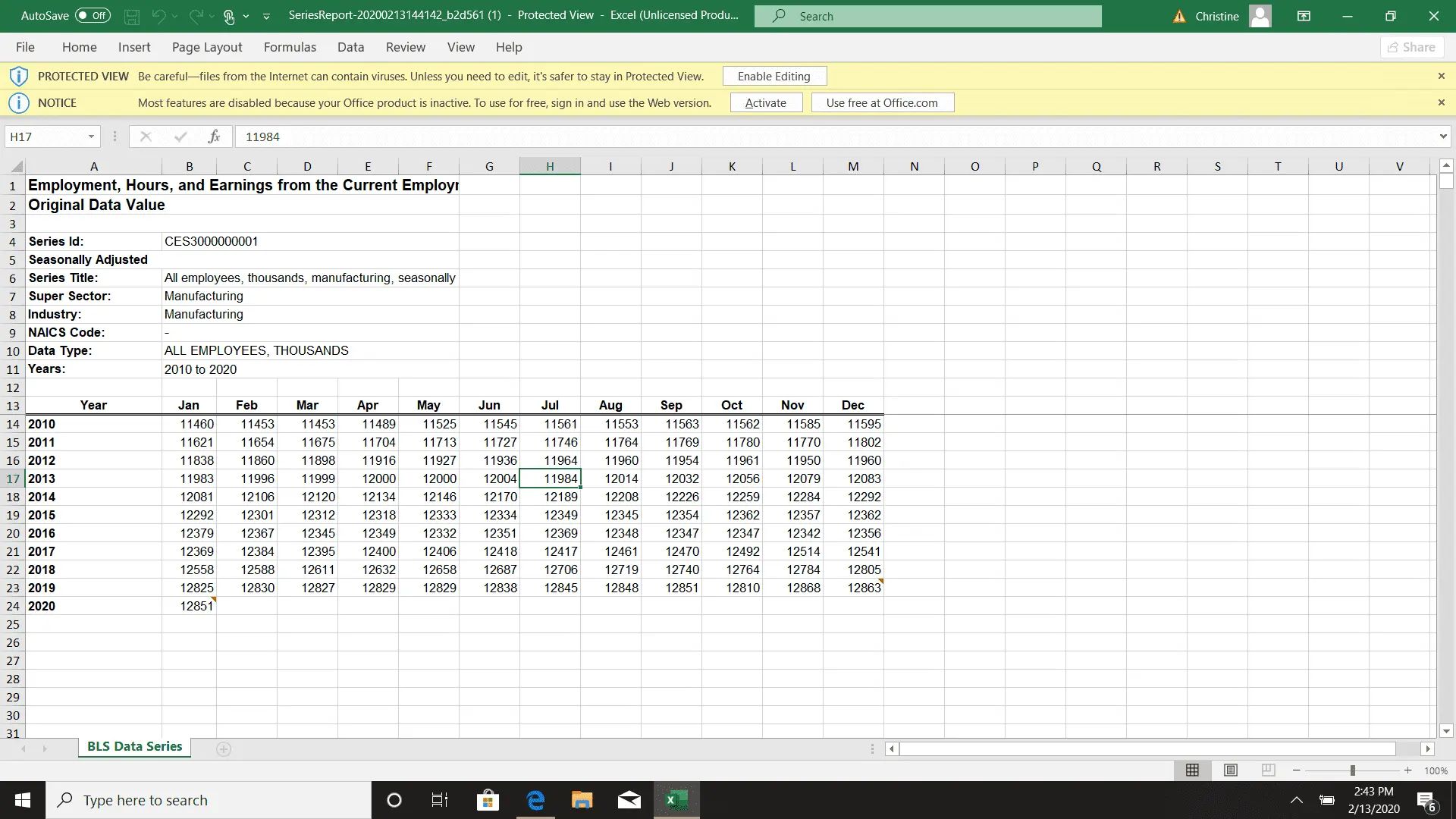The image size is (1456, 819).
Task: Switch to Page Break Preview icon
Action: [x=1268, y=770]
